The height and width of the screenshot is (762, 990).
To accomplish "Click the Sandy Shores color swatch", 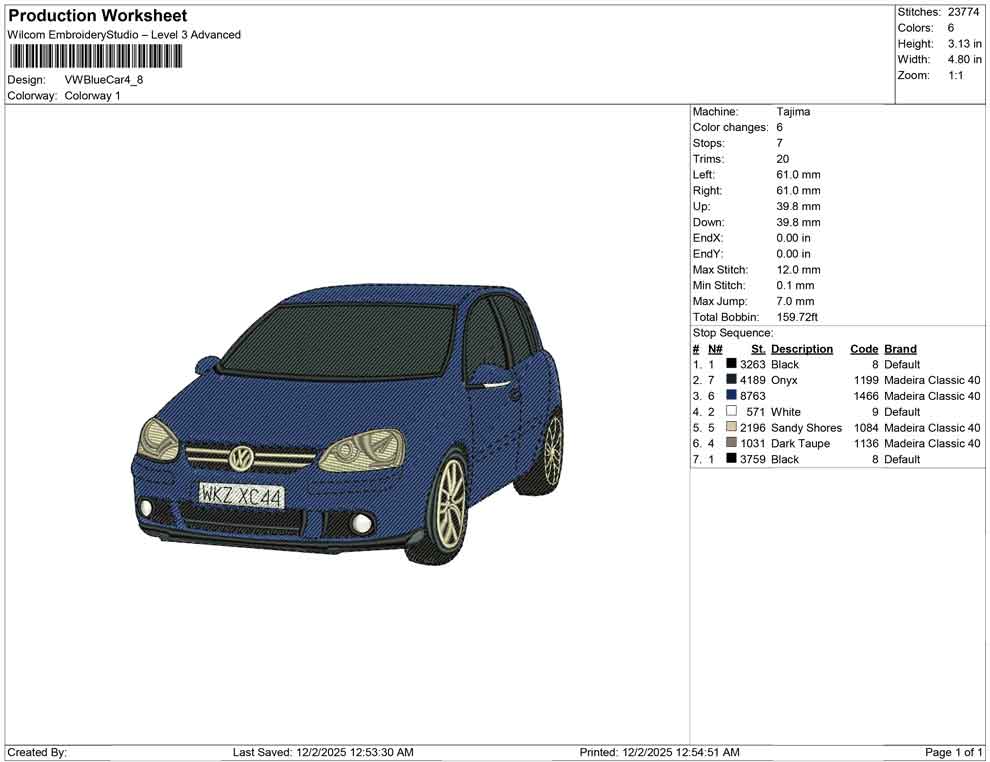I will pyautogui.click(x=731, y=427).
